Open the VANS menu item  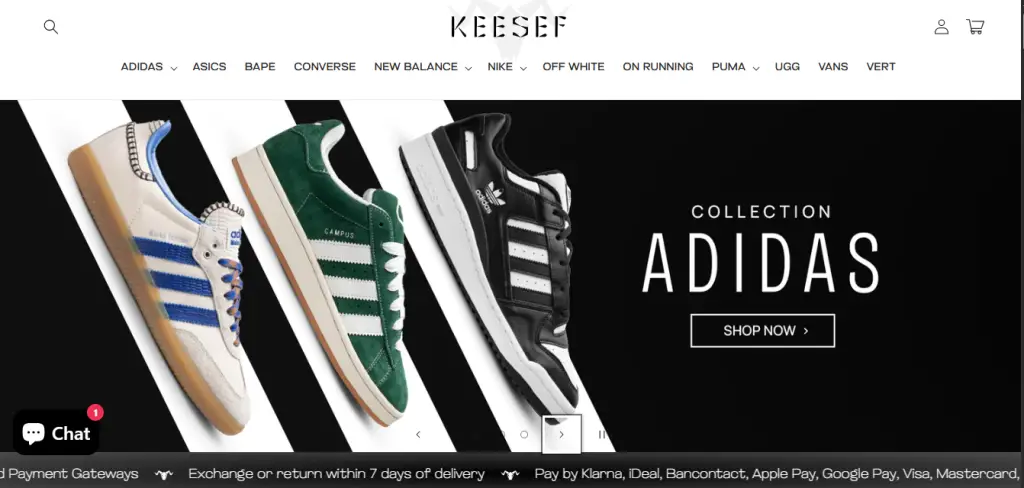[833, 67]
